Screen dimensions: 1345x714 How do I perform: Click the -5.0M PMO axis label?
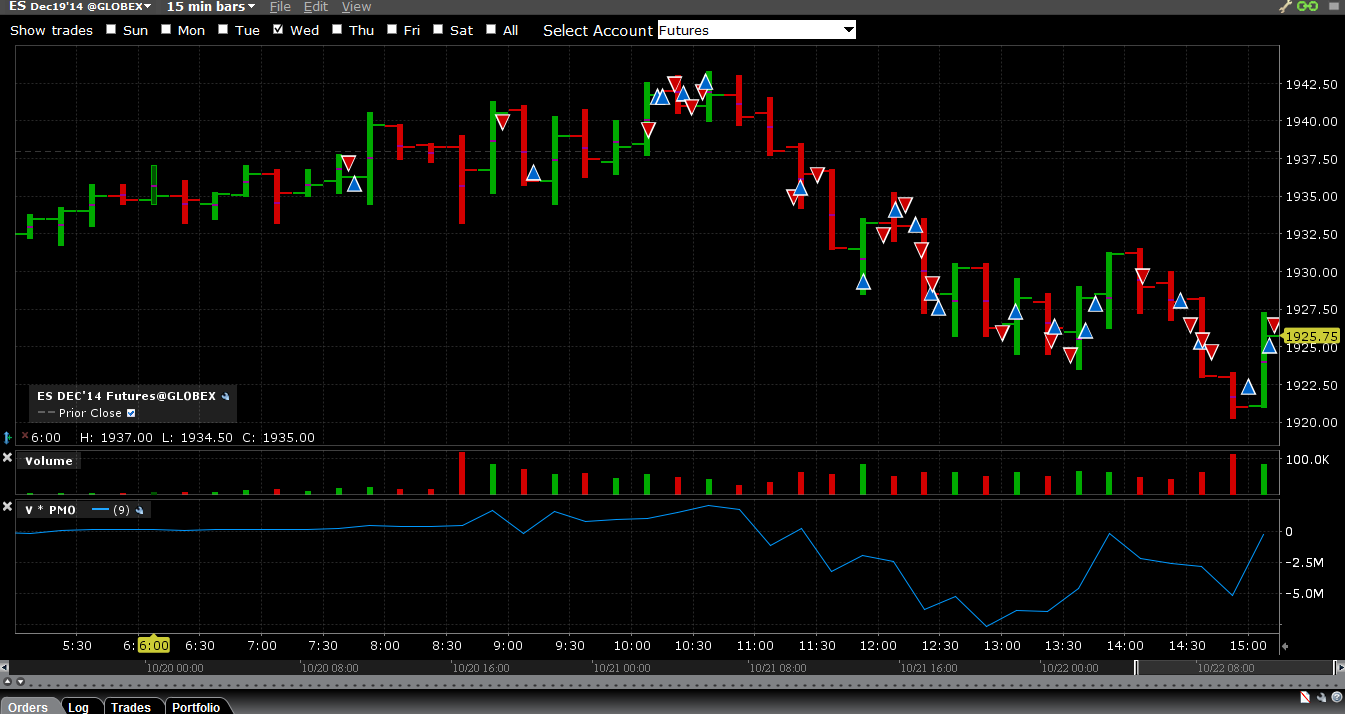pyautogui.click(x=1303, y=594)
